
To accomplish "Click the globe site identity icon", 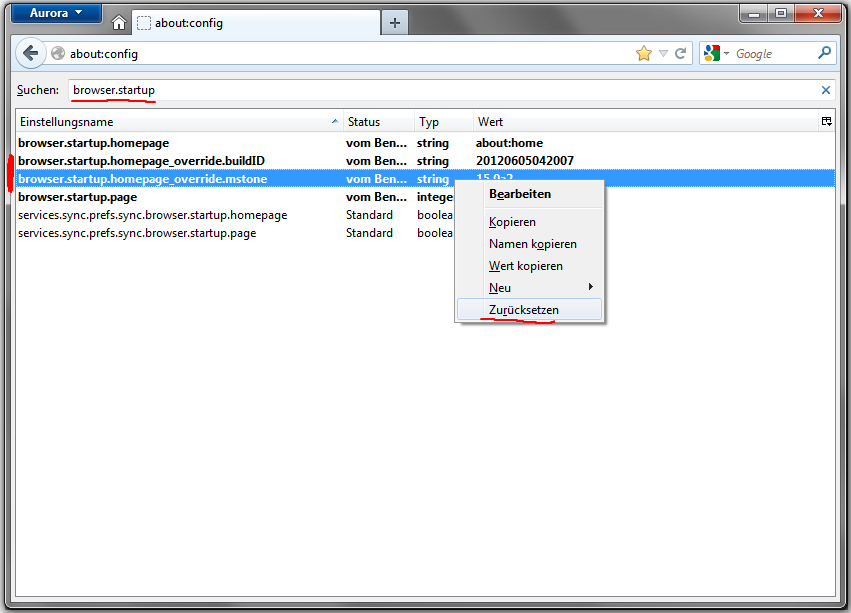I will (58, 53).
